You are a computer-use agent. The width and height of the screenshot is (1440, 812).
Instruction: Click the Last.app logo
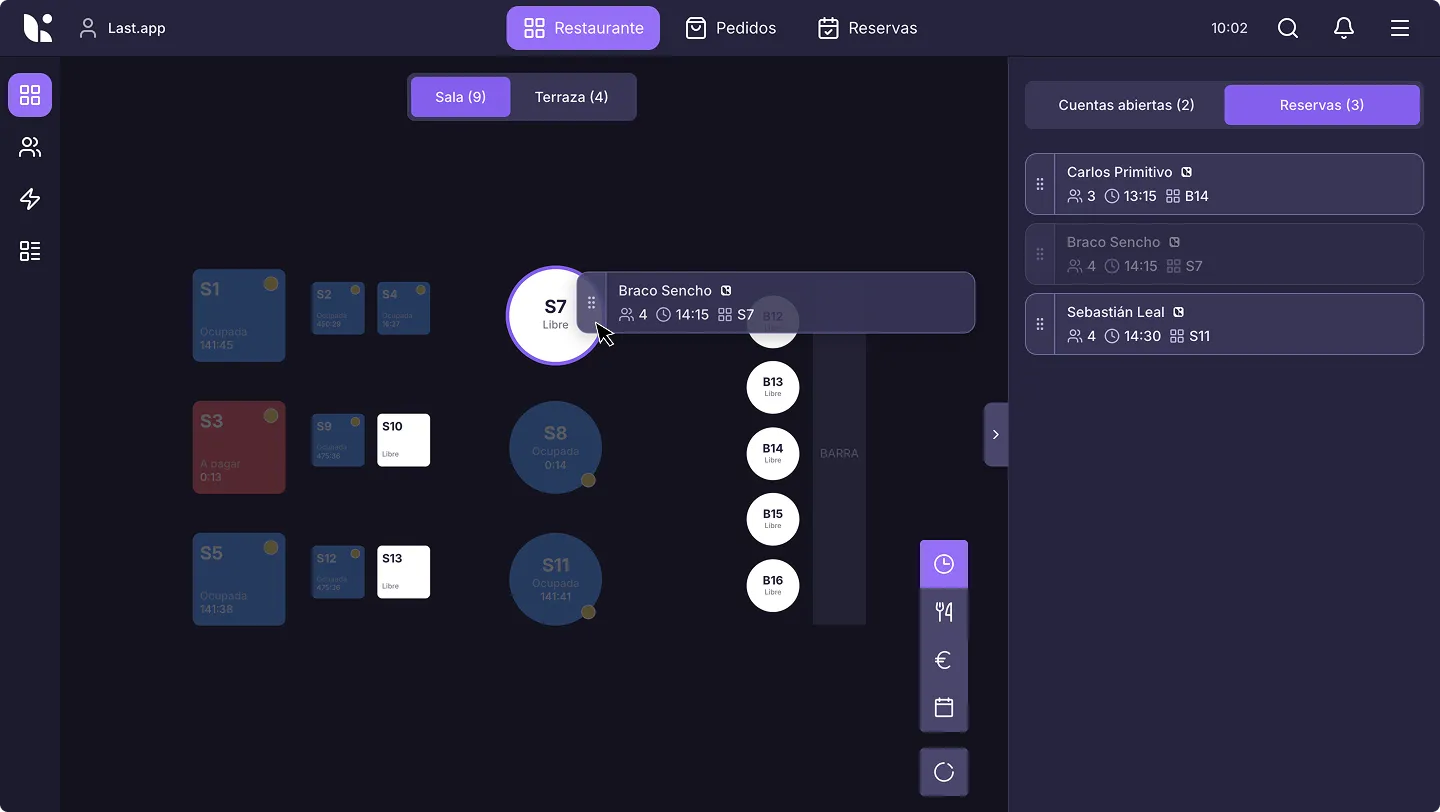tap(38, 28)
